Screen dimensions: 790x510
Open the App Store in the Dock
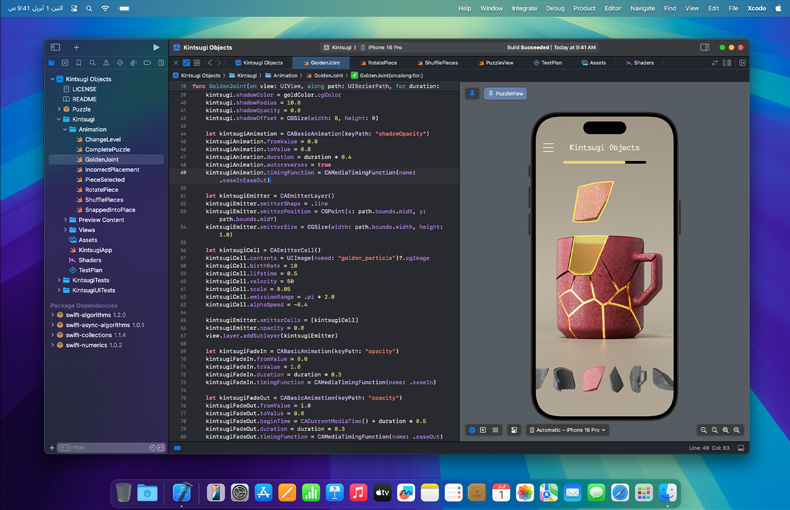(x=264, y=492)
